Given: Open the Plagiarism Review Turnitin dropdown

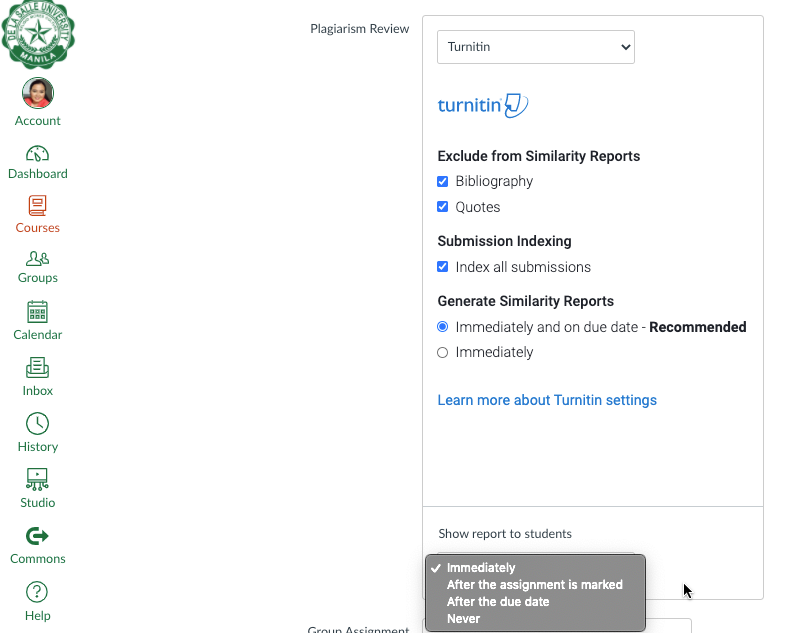Looking at the screenshot, I should (x=536, y=47).
